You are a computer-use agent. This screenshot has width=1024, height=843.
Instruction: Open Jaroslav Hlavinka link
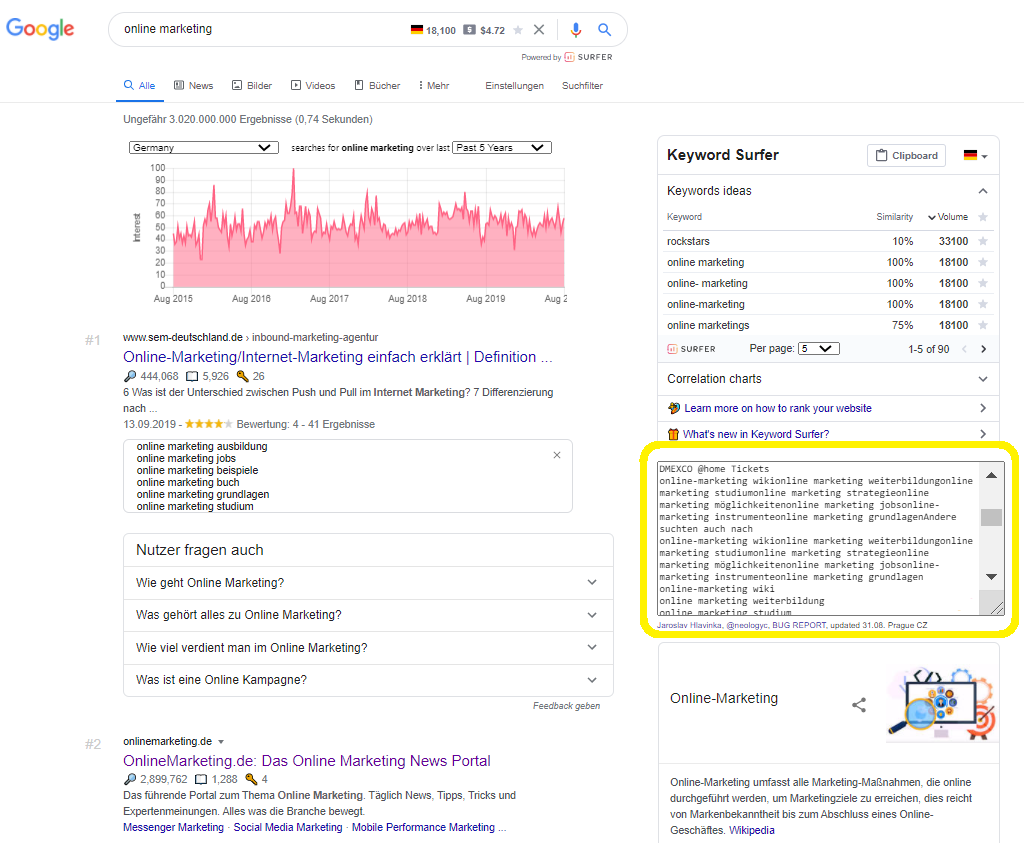(689, 625)
